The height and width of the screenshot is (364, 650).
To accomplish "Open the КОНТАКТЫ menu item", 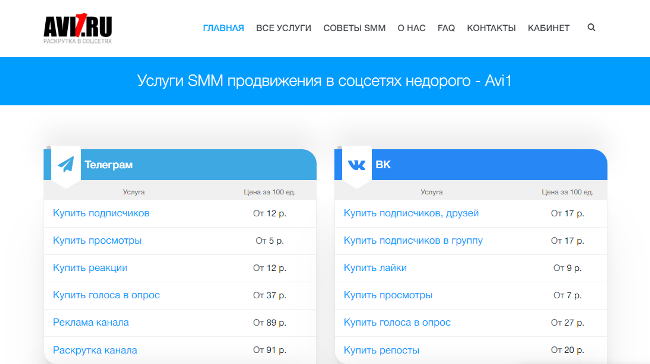I will pos(491,28).
